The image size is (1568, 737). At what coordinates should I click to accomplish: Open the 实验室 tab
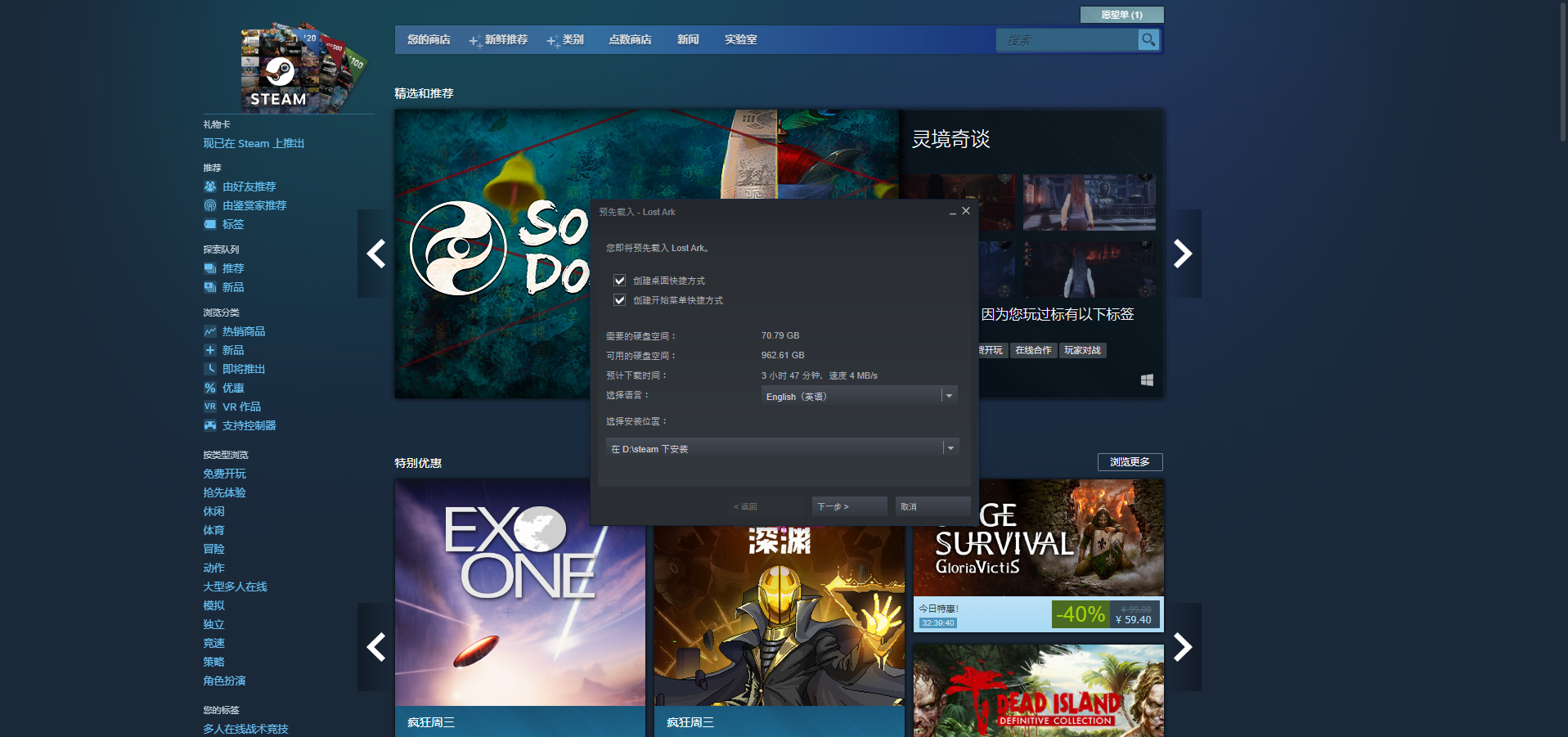[740, 39]
